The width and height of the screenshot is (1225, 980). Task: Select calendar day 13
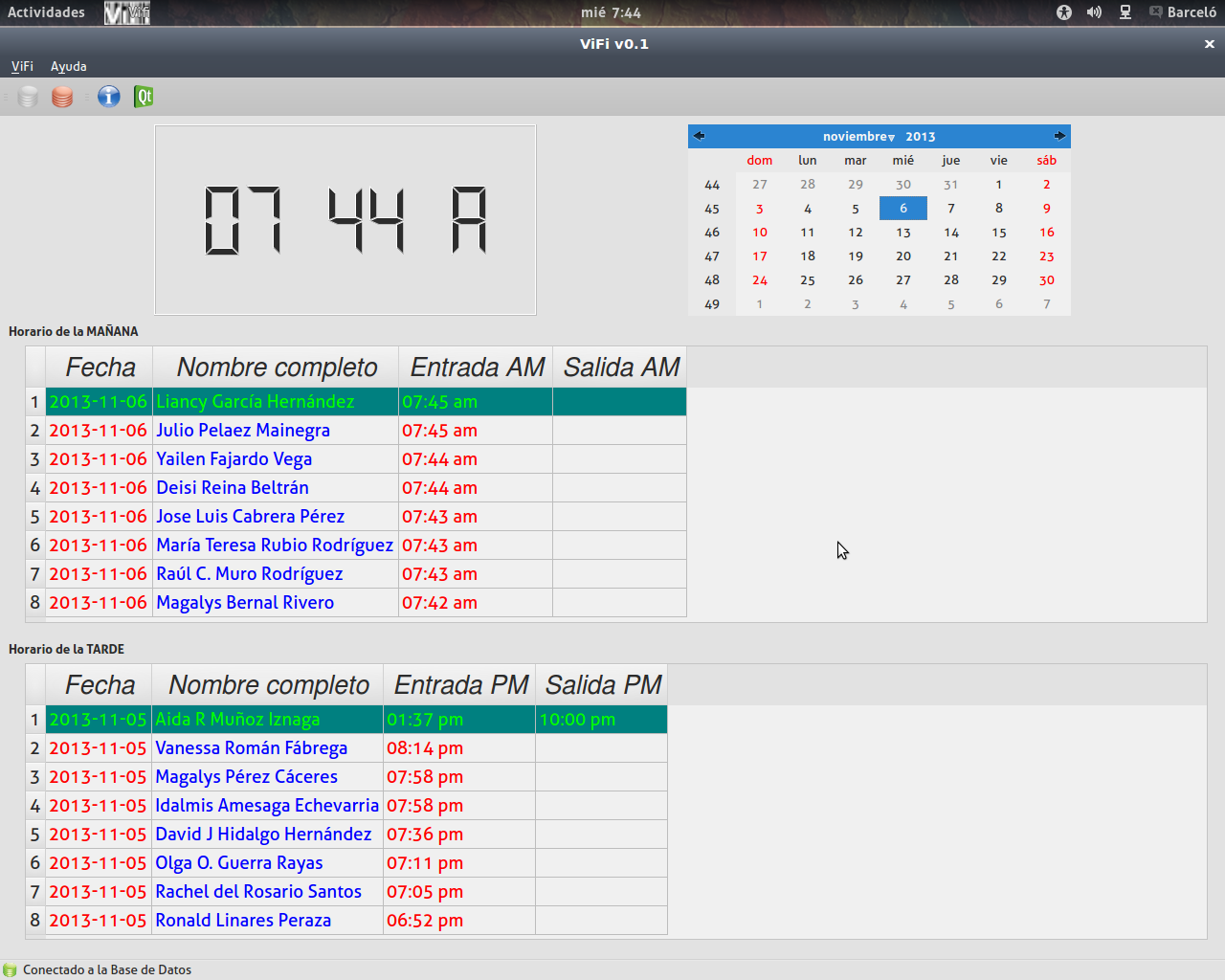tap(903, 233)
